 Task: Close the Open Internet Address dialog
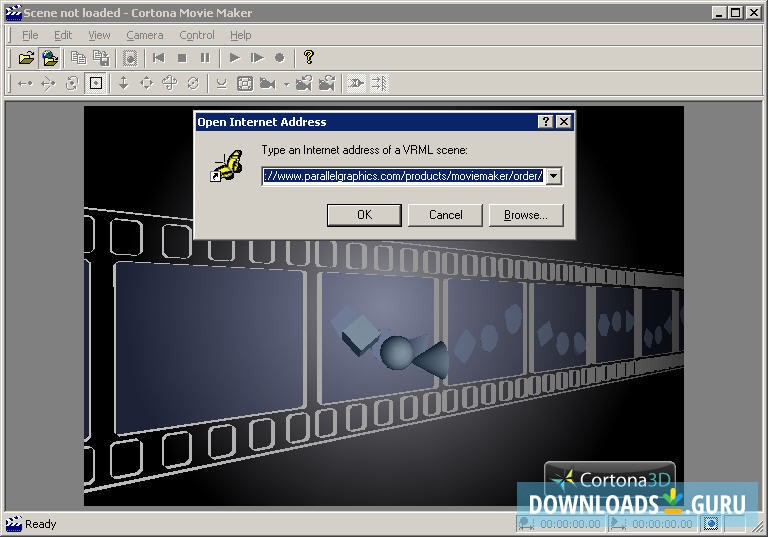tap(564, 122)
